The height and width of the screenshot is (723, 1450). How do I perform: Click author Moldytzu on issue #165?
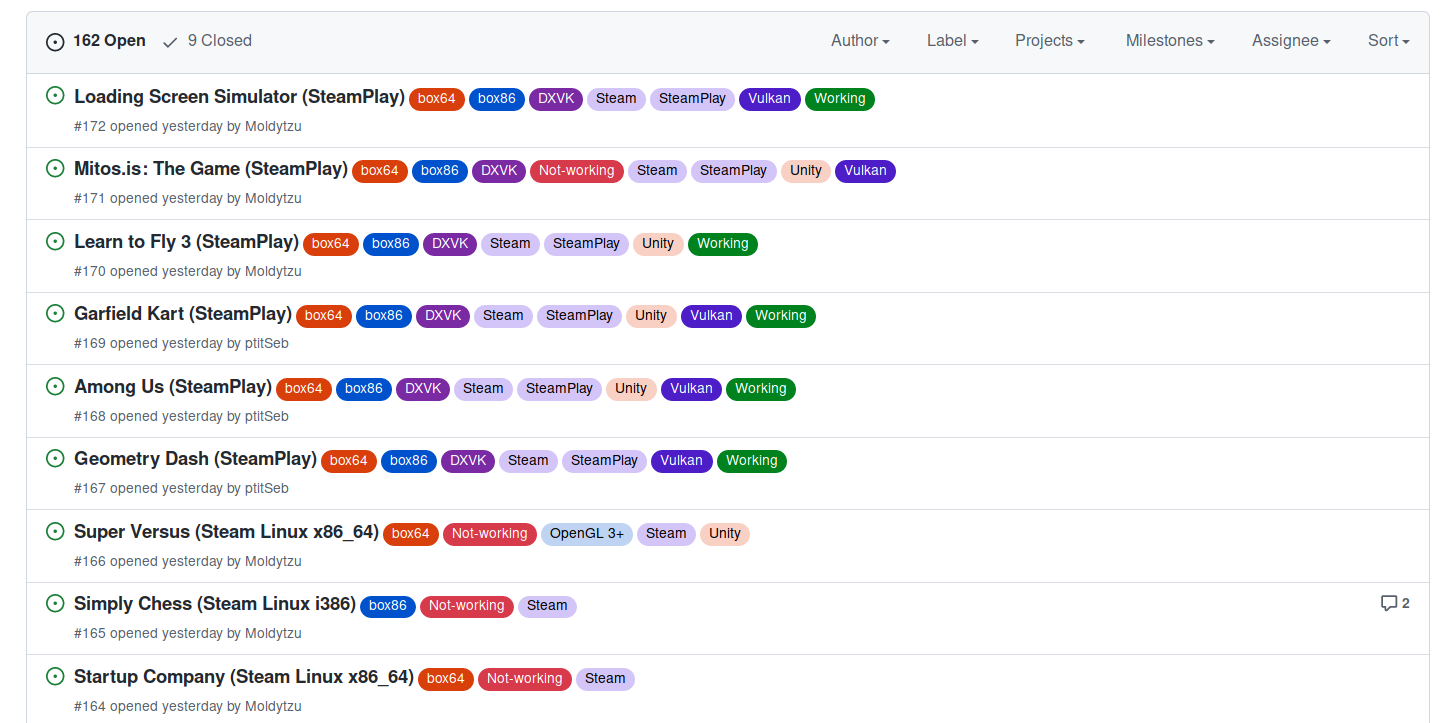[273, 634]
